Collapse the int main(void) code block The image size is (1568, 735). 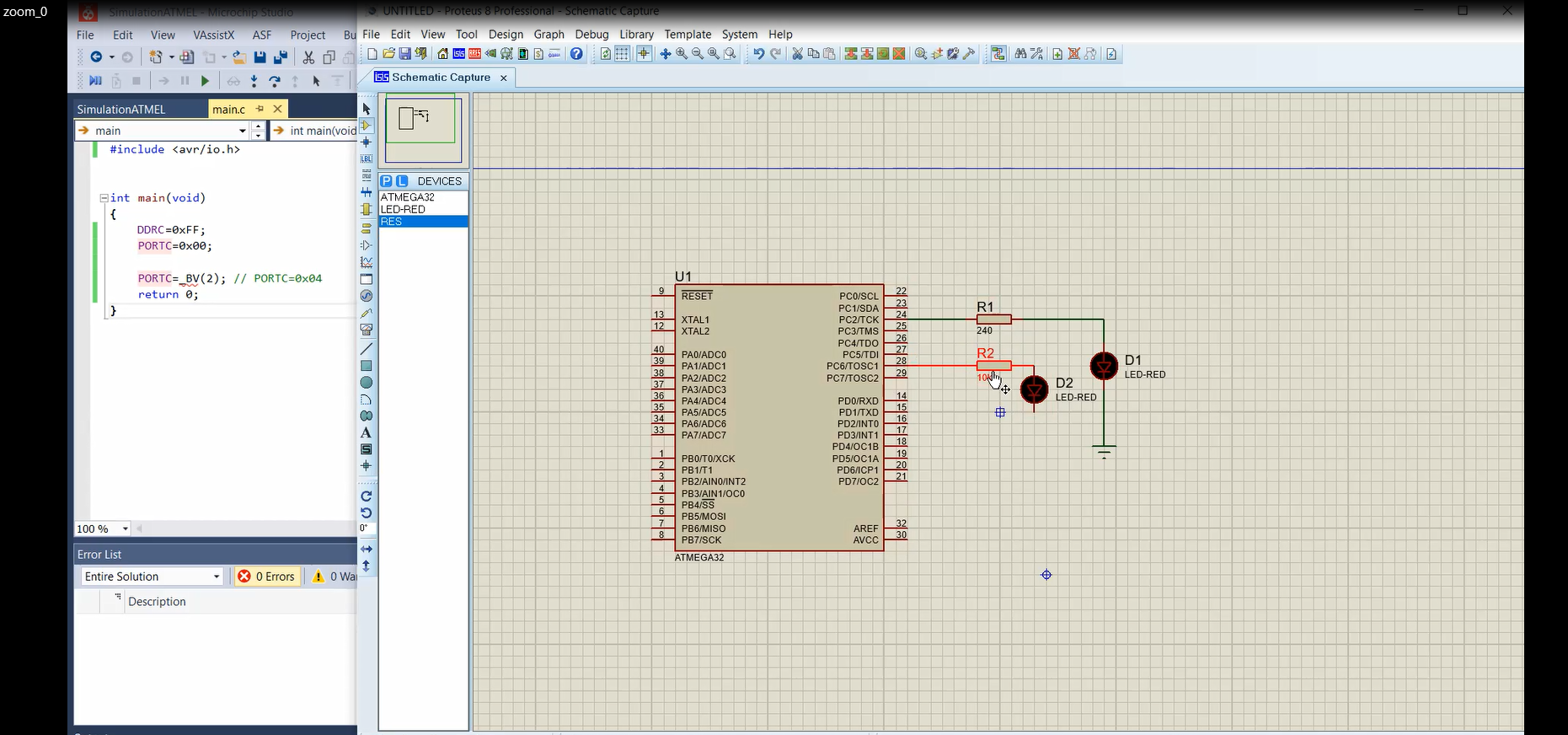click(104, 198)
